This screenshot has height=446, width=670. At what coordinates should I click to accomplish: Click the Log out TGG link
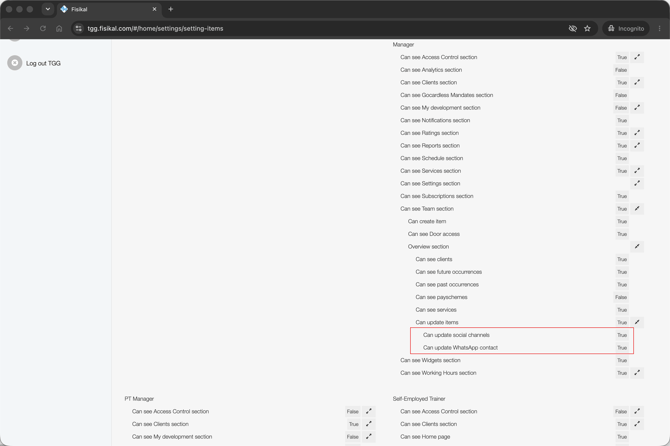point(43,63)
